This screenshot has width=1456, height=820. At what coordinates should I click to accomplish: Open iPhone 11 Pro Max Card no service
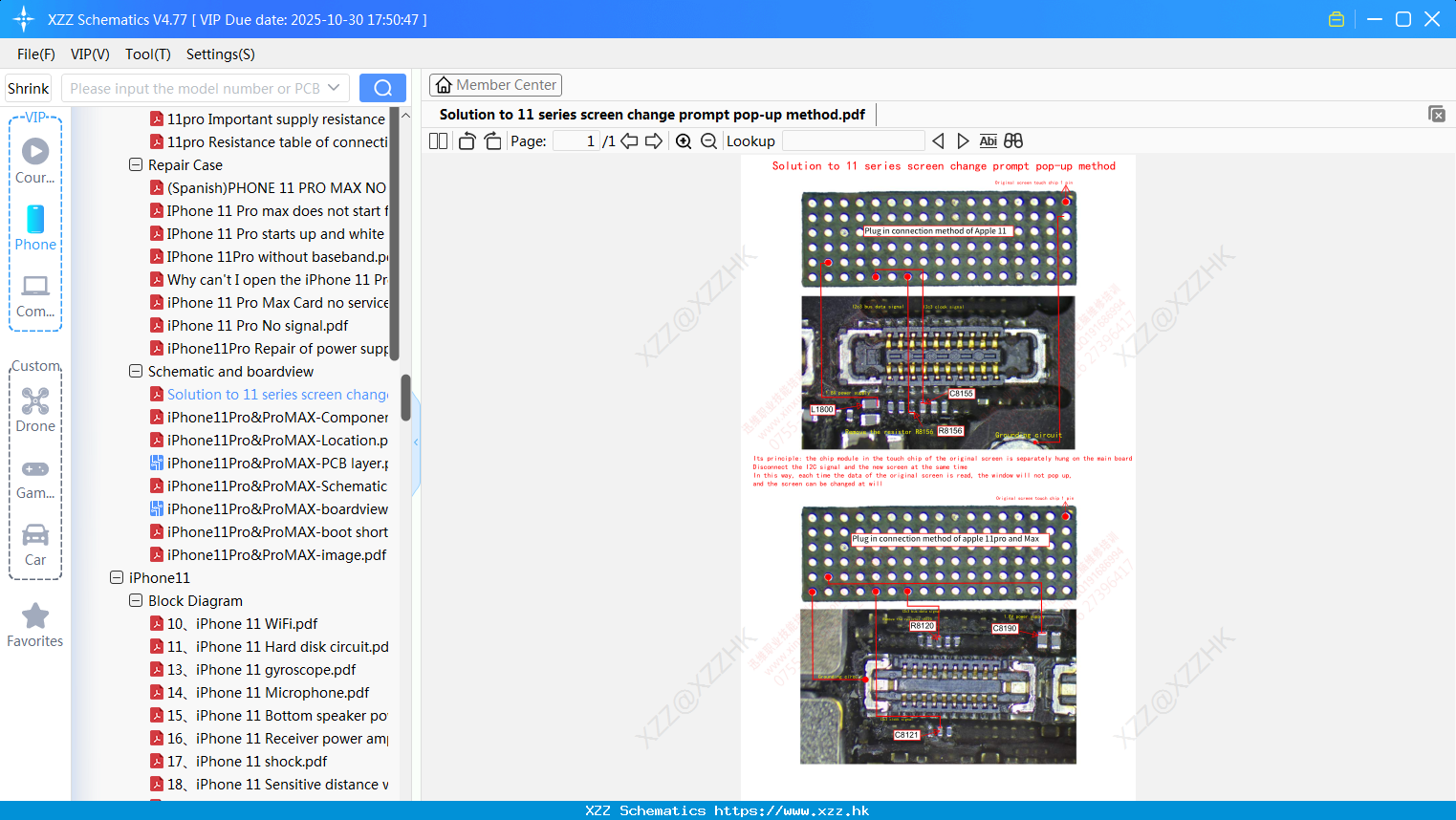pos(269,303)
